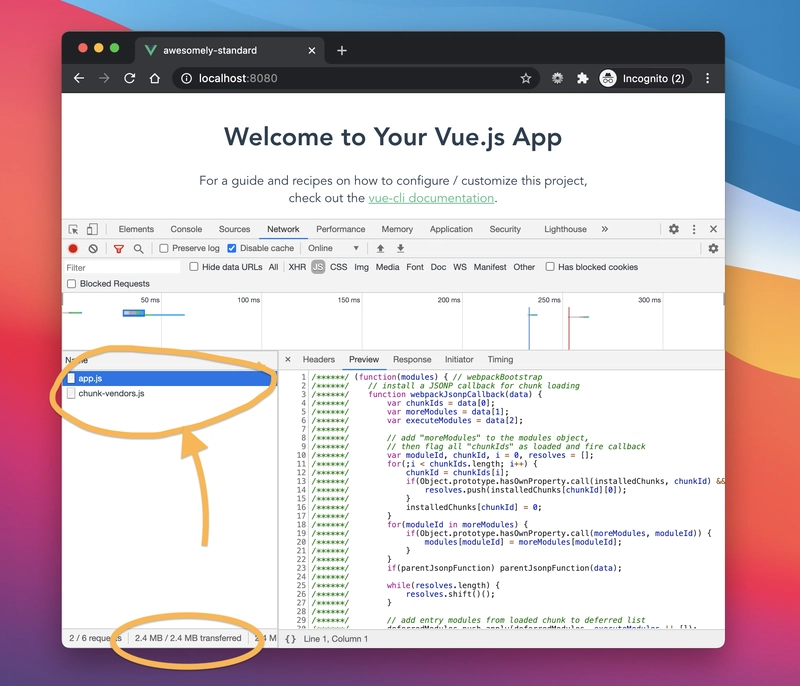
Task: Open the gear-shaped extension icon in toolbar
Action: coord(557,78)
